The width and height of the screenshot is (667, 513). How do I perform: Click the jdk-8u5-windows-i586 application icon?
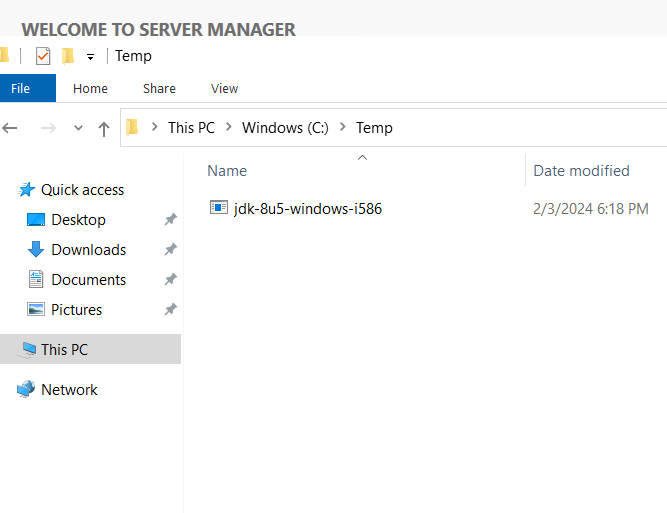(219, 208)
